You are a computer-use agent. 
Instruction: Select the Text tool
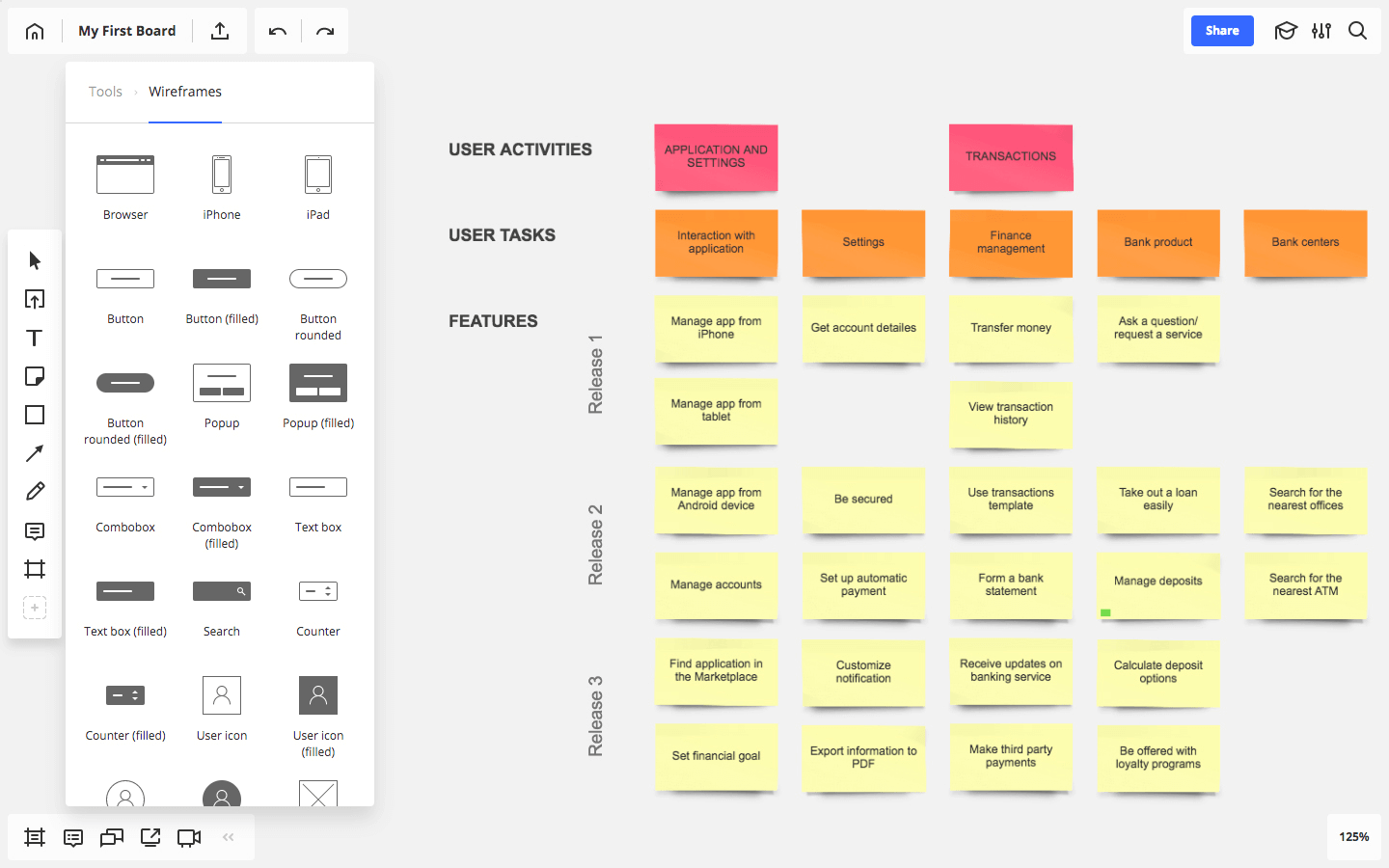pyautogui.click(x=35, y=338)
